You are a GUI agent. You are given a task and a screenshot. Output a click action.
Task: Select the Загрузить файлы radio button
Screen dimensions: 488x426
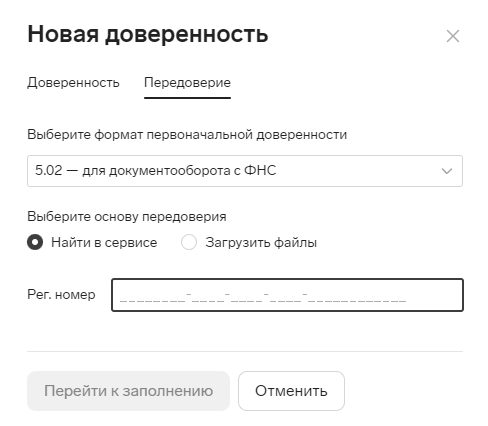(x=189, y=242)
